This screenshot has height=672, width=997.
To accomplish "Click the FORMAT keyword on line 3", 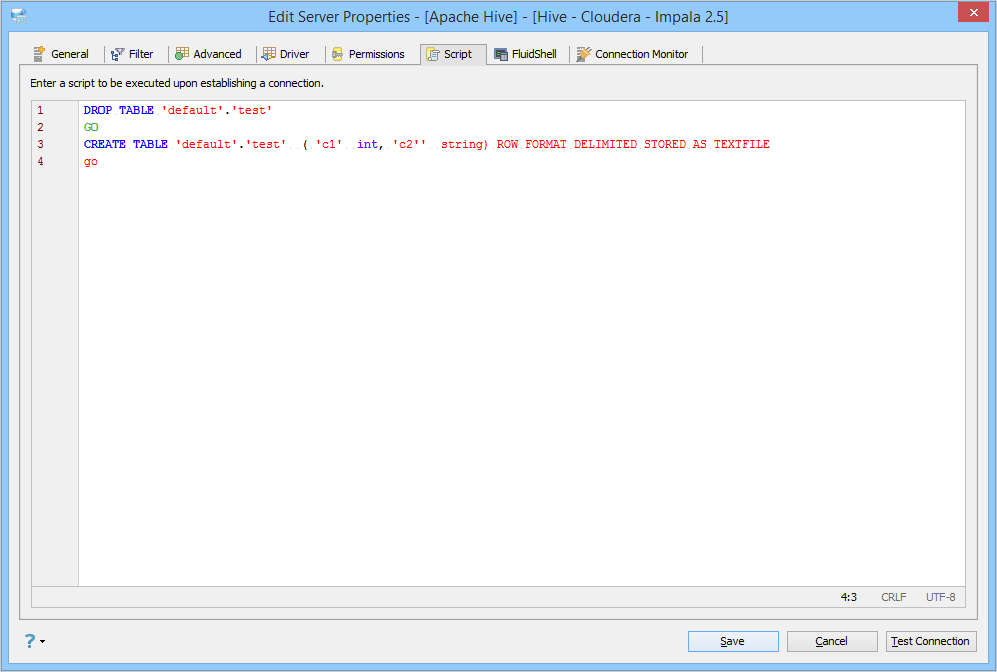I will point(546,144).
